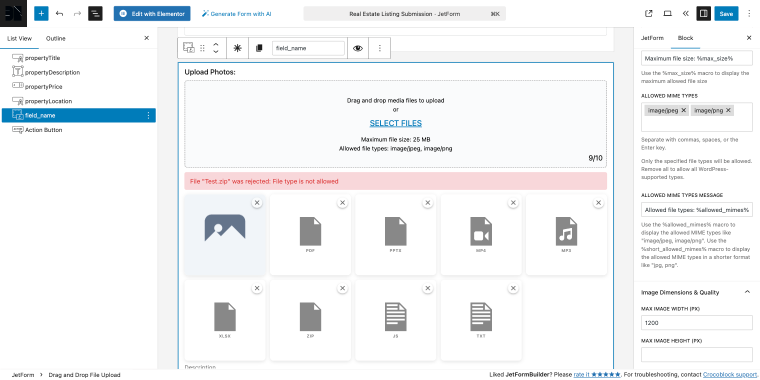
Task: Remove the image thumbnail file
Action: [257, 203]
